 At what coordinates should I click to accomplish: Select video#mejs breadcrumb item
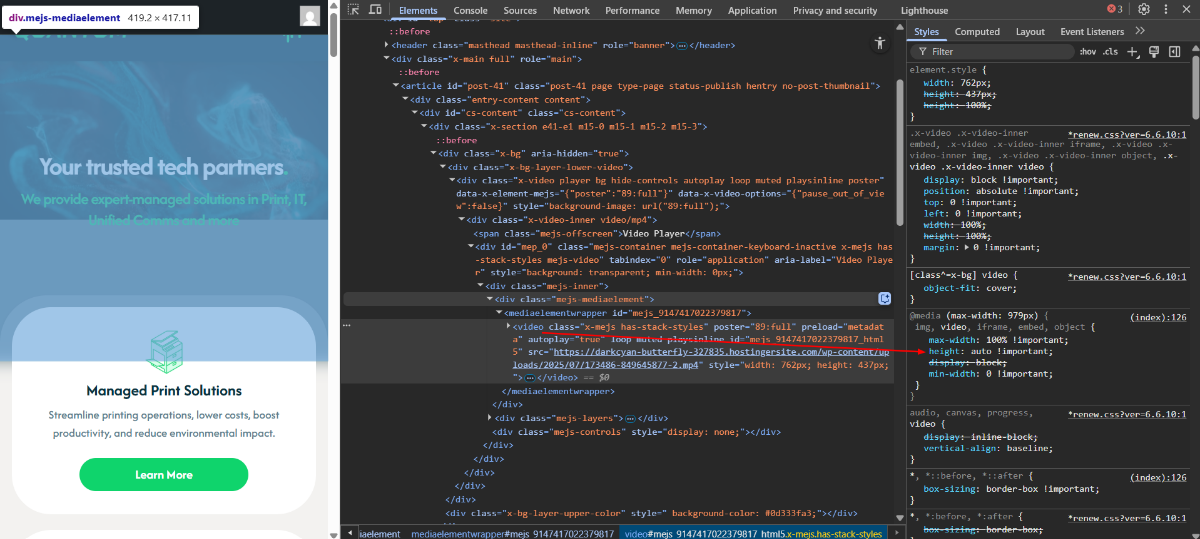(x=752, y=534)
